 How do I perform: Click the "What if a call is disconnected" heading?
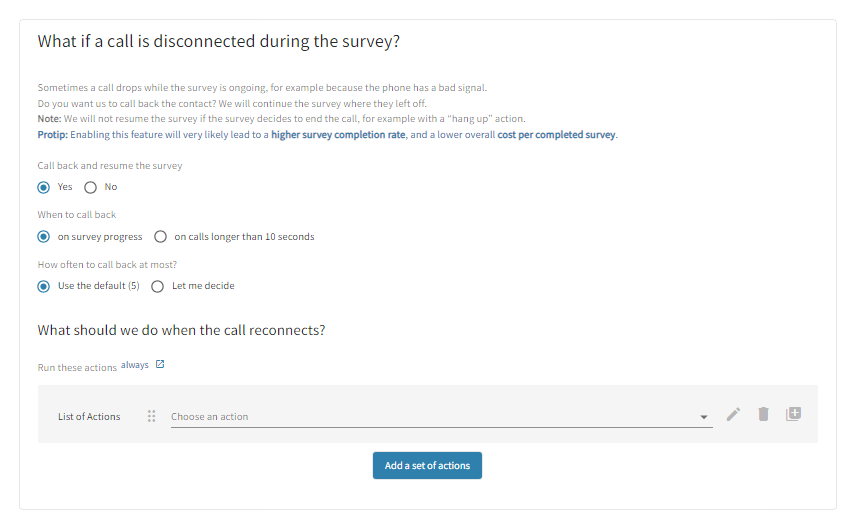coord(219,42)
